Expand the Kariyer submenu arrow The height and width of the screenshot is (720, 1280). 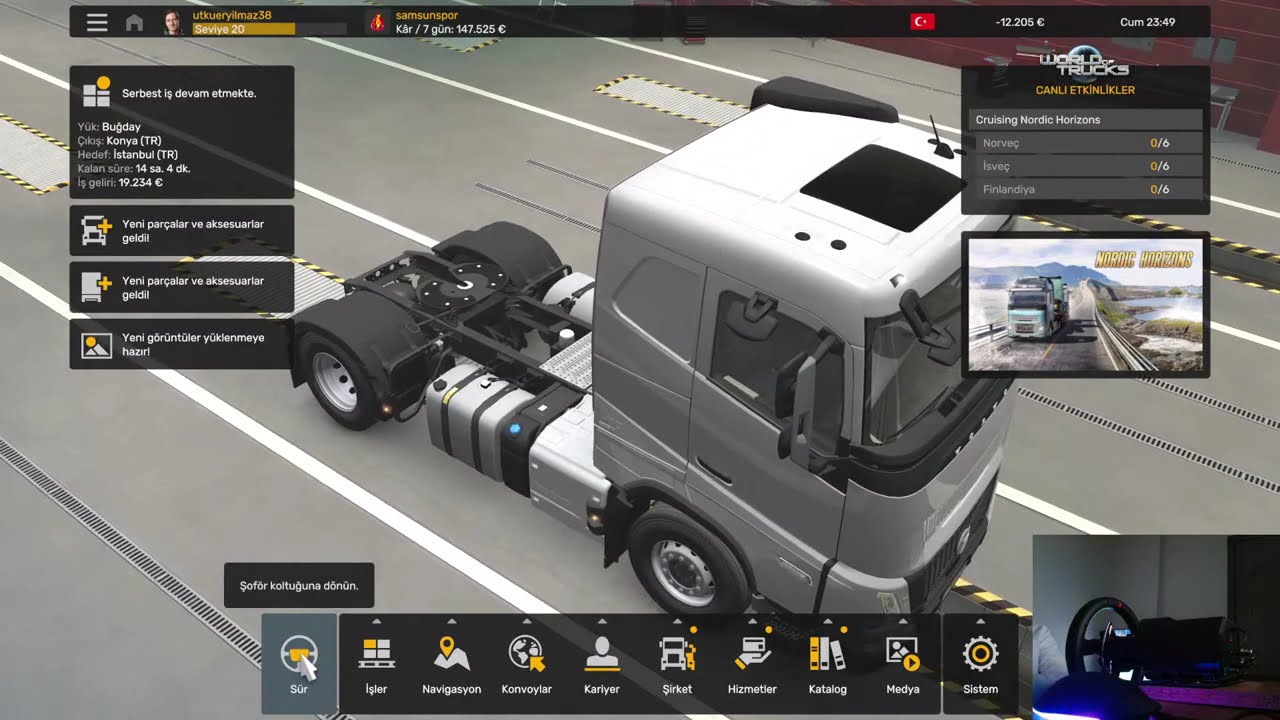(601, 621)
